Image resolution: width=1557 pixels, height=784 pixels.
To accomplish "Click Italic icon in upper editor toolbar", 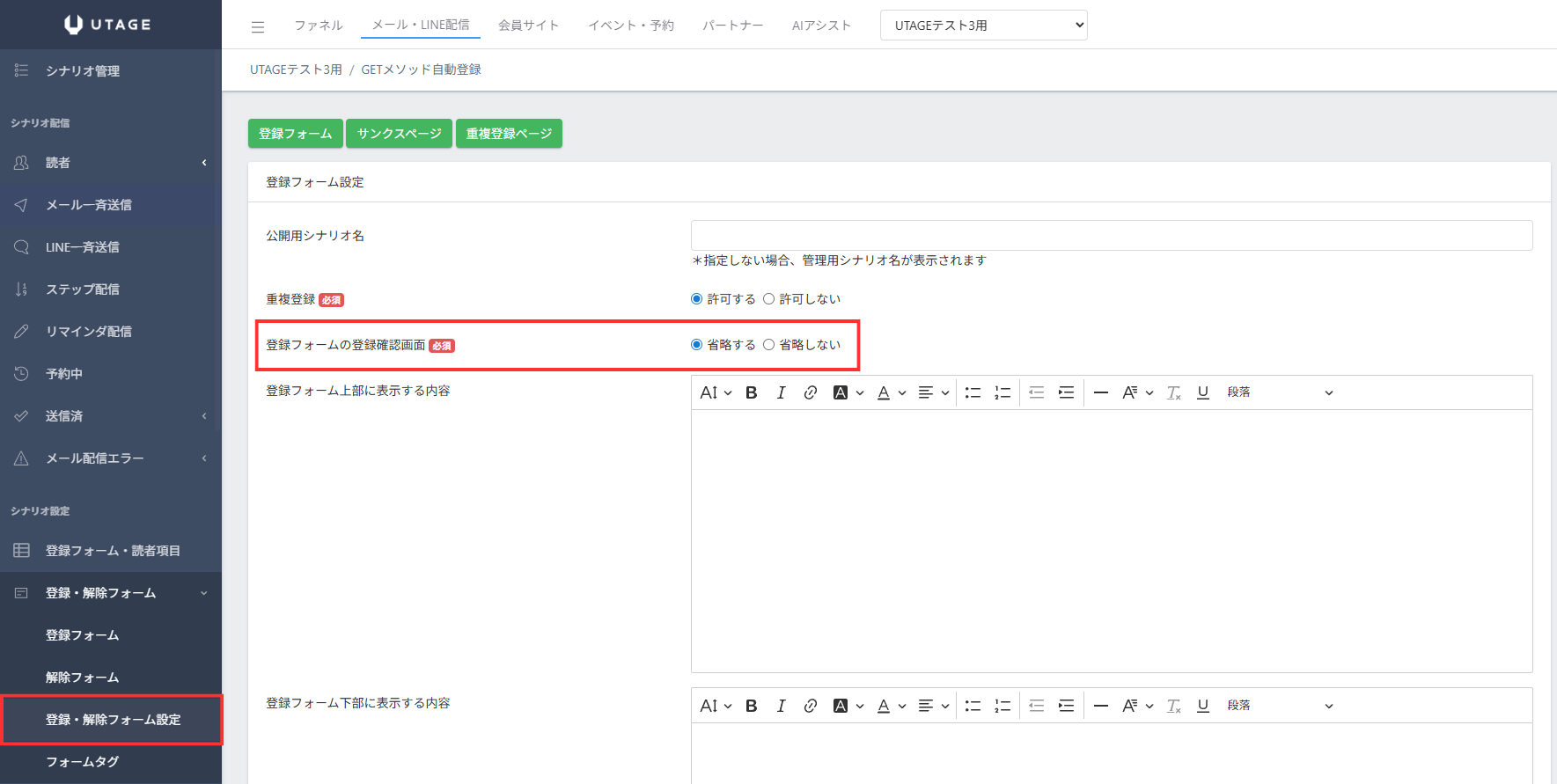I will pos(781,392).
